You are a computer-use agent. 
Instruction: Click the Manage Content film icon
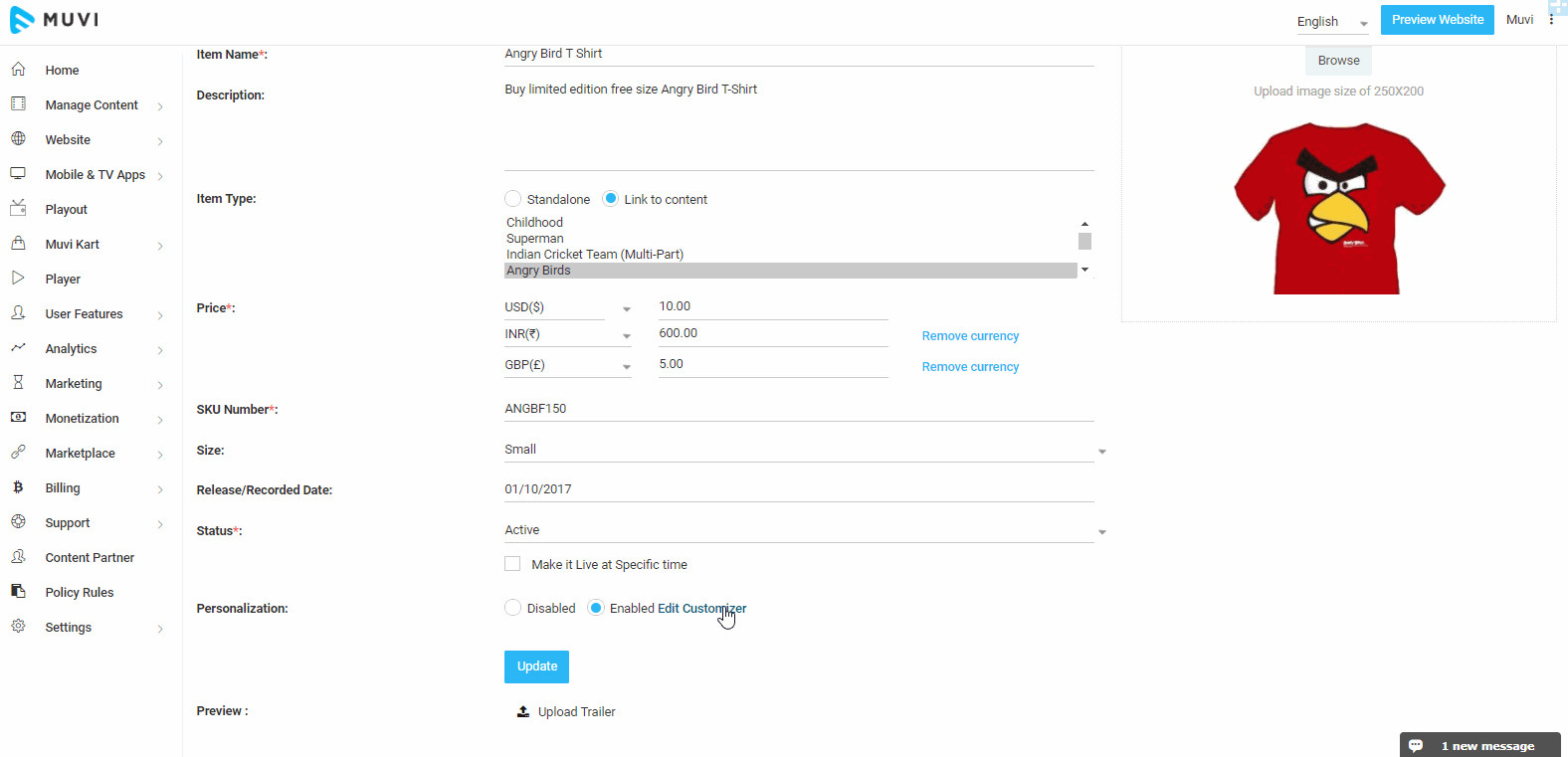point(18,103)
